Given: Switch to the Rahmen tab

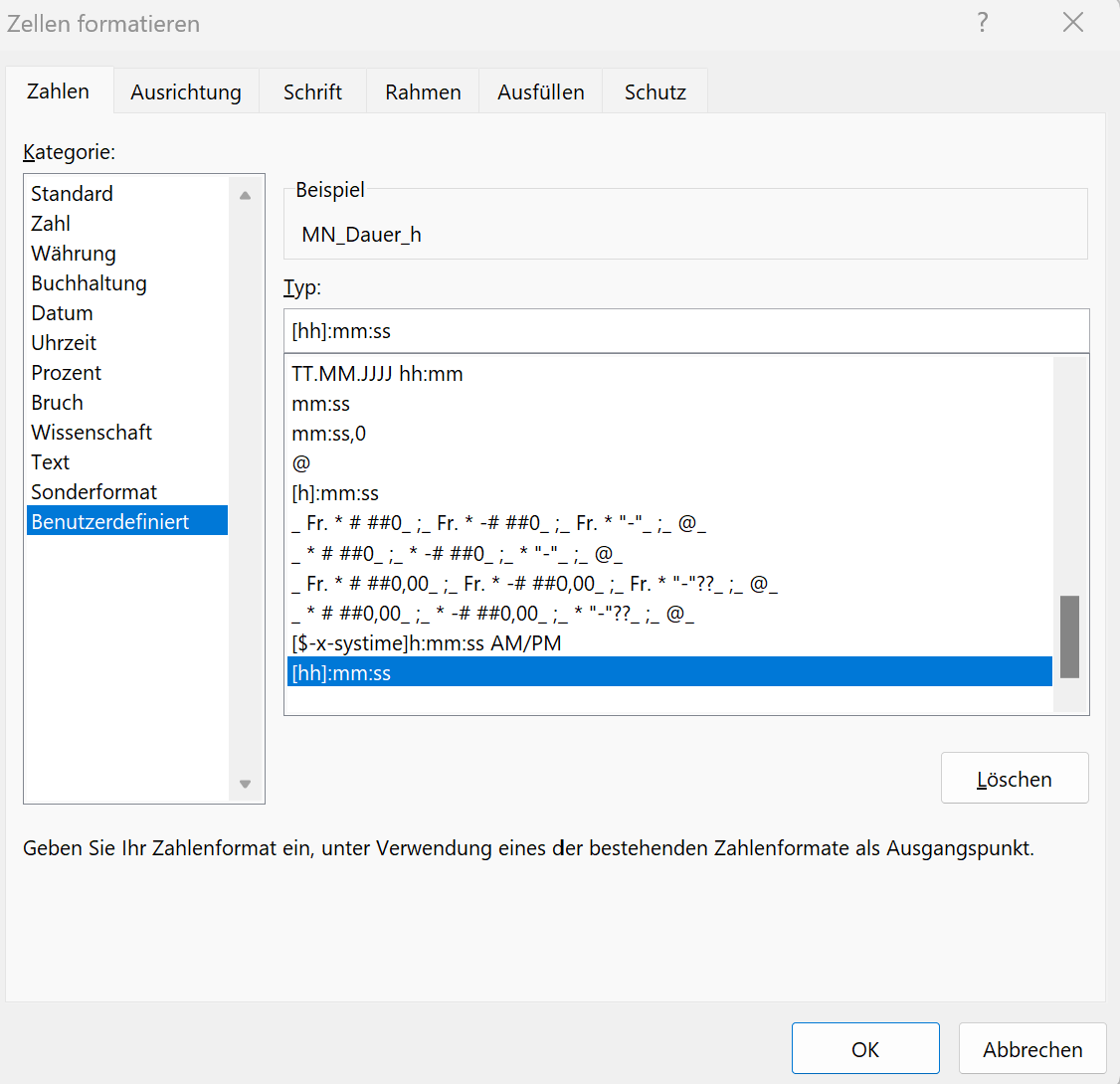Looking at the screenshot, I should (x=423, y=92).
